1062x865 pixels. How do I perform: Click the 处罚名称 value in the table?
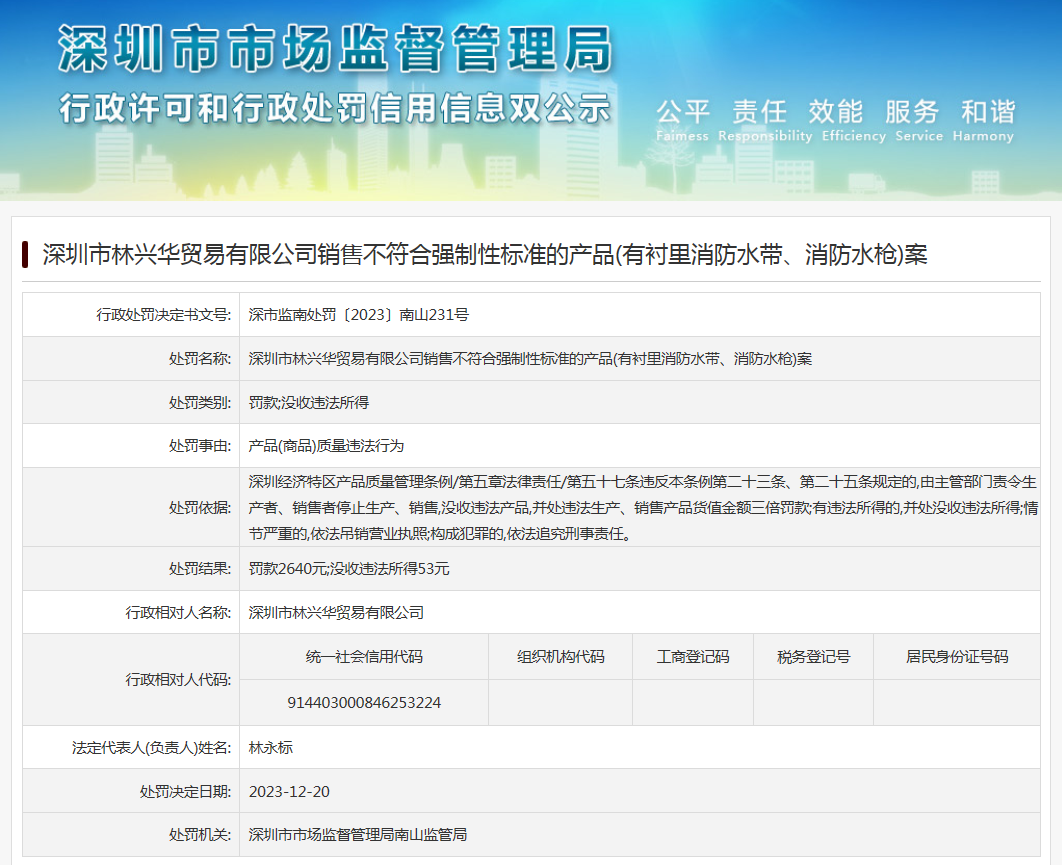pos(530,359)
